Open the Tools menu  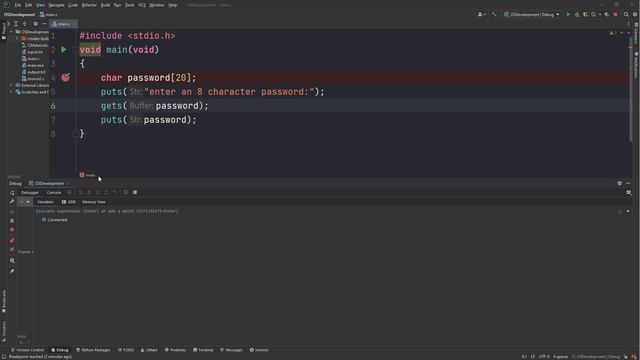coord(129,5)
